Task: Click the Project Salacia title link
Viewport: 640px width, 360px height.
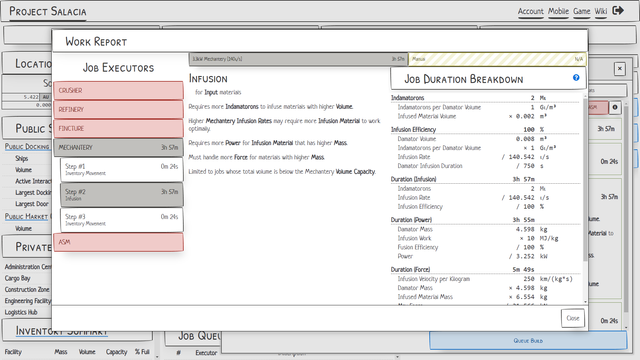Action: 48,11
